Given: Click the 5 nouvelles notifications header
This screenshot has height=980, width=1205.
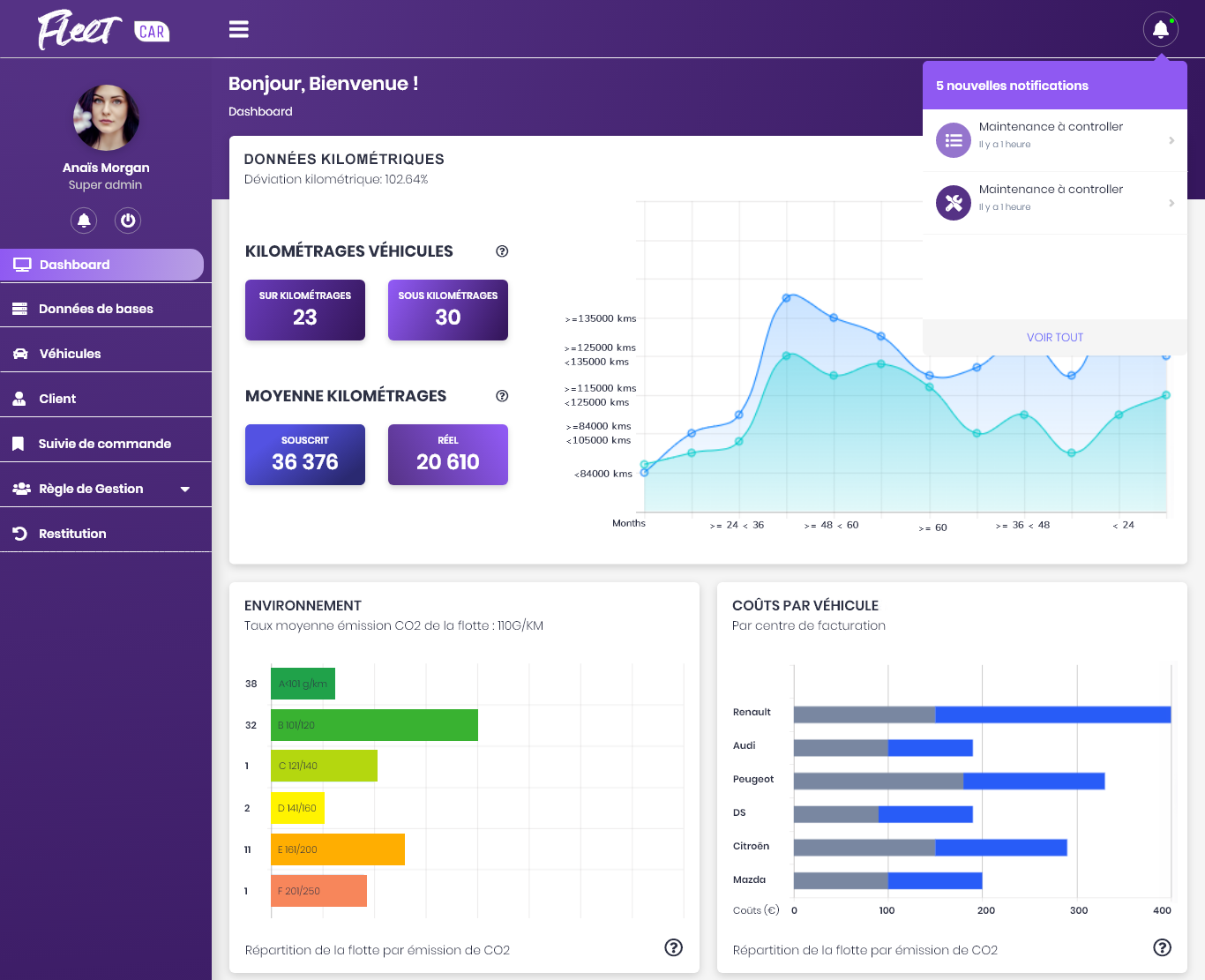Looking at the screenshot, I should 1055,86.
